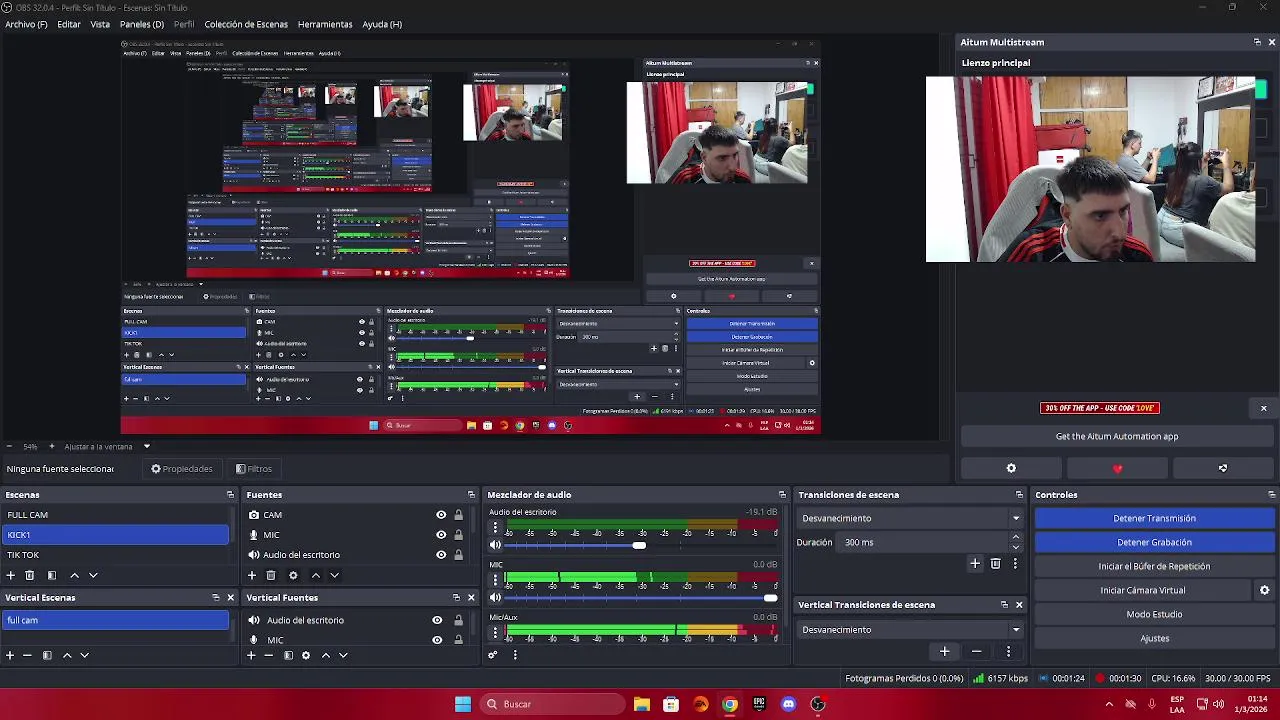Image resolution: width=1280 pixels, height=720 pixels.
Task: Add a new source in Fuentes panel
Action: pos(252,575)
